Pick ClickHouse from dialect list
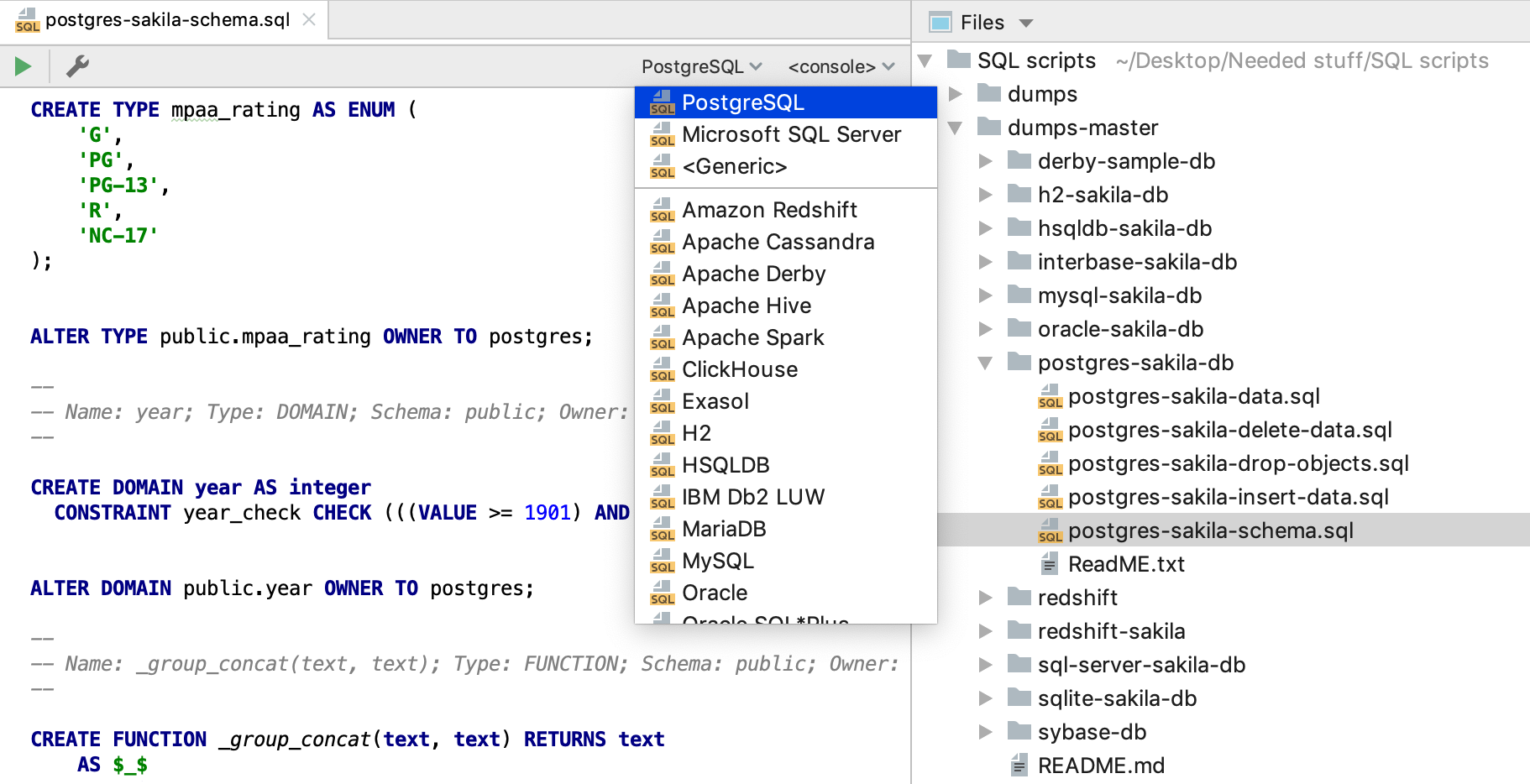1530x784 pixels. pyautogui.click(x=786, y=369)
